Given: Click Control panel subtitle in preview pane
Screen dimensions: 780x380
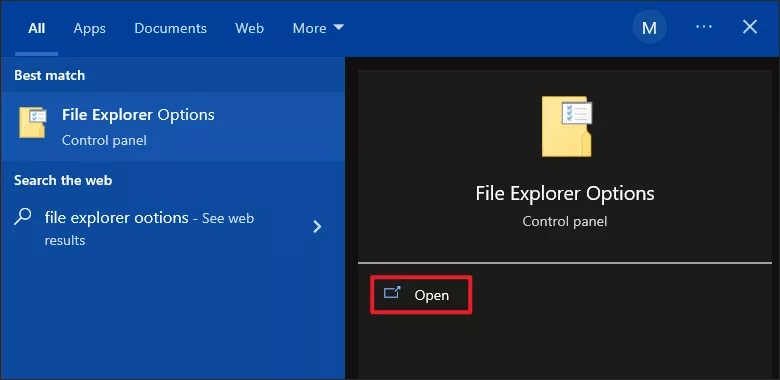Looking at the screenshot, I should coord(565,221).
